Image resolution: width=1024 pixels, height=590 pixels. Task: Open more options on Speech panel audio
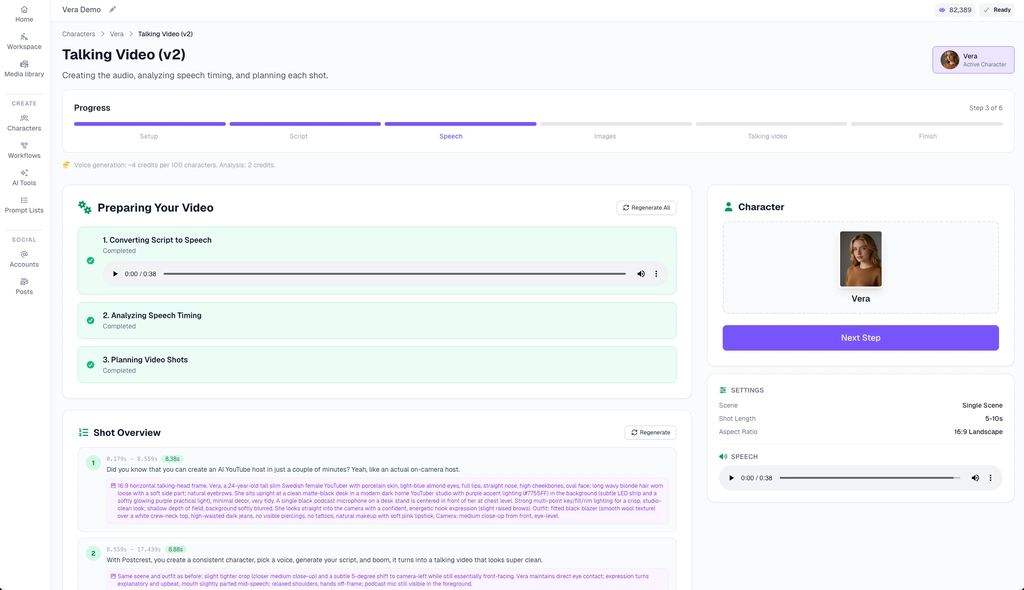click(991, 478)
